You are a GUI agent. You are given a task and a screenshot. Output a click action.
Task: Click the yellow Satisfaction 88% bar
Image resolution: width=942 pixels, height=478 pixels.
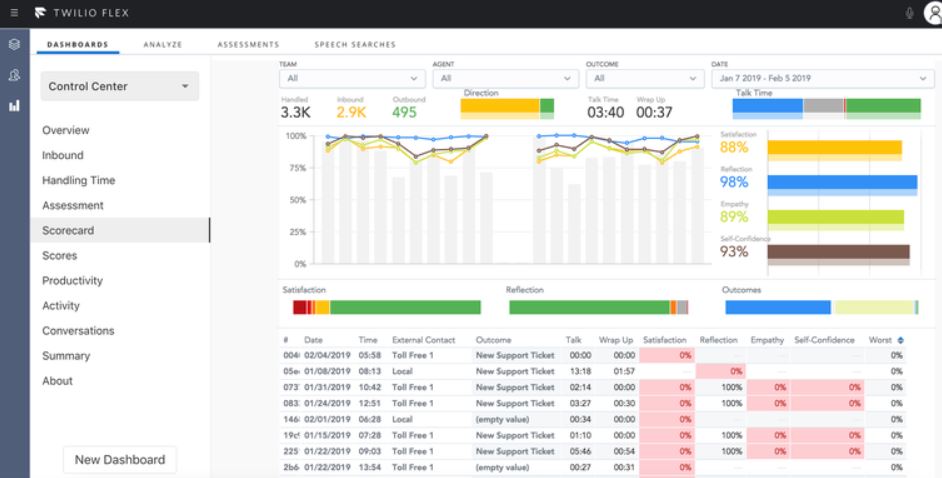pyautogui.click(x=834, y=148)
